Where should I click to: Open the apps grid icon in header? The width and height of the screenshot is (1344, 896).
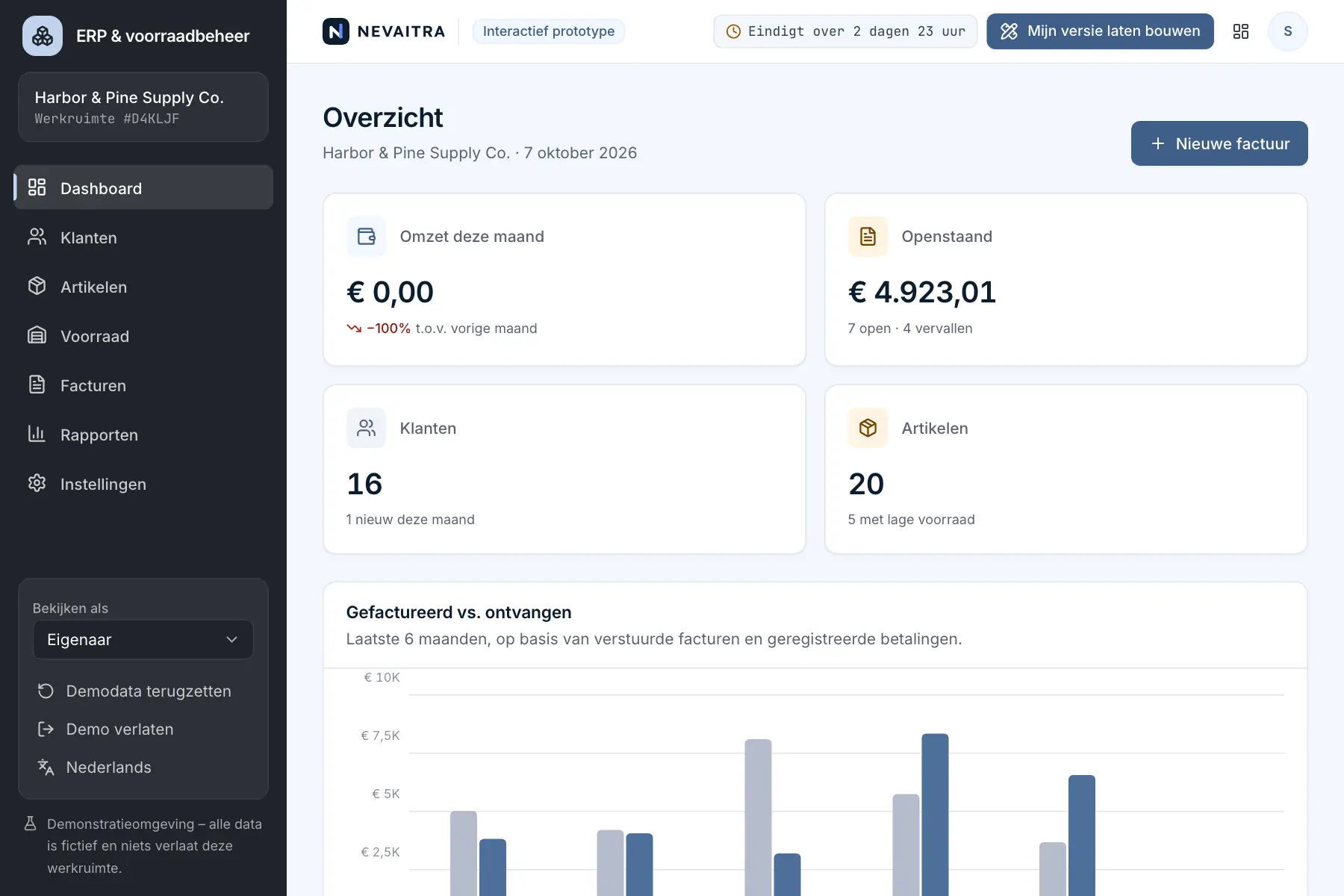(x=1241, y=31)
